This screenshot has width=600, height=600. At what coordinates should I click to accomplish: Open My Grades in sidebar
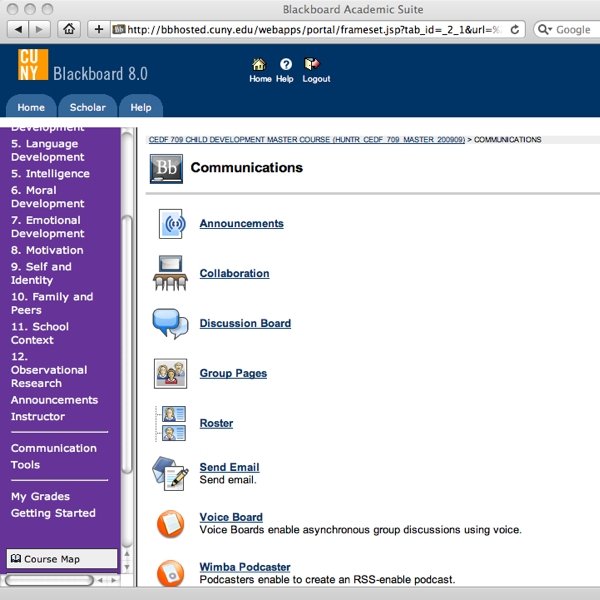pos(40,496)
